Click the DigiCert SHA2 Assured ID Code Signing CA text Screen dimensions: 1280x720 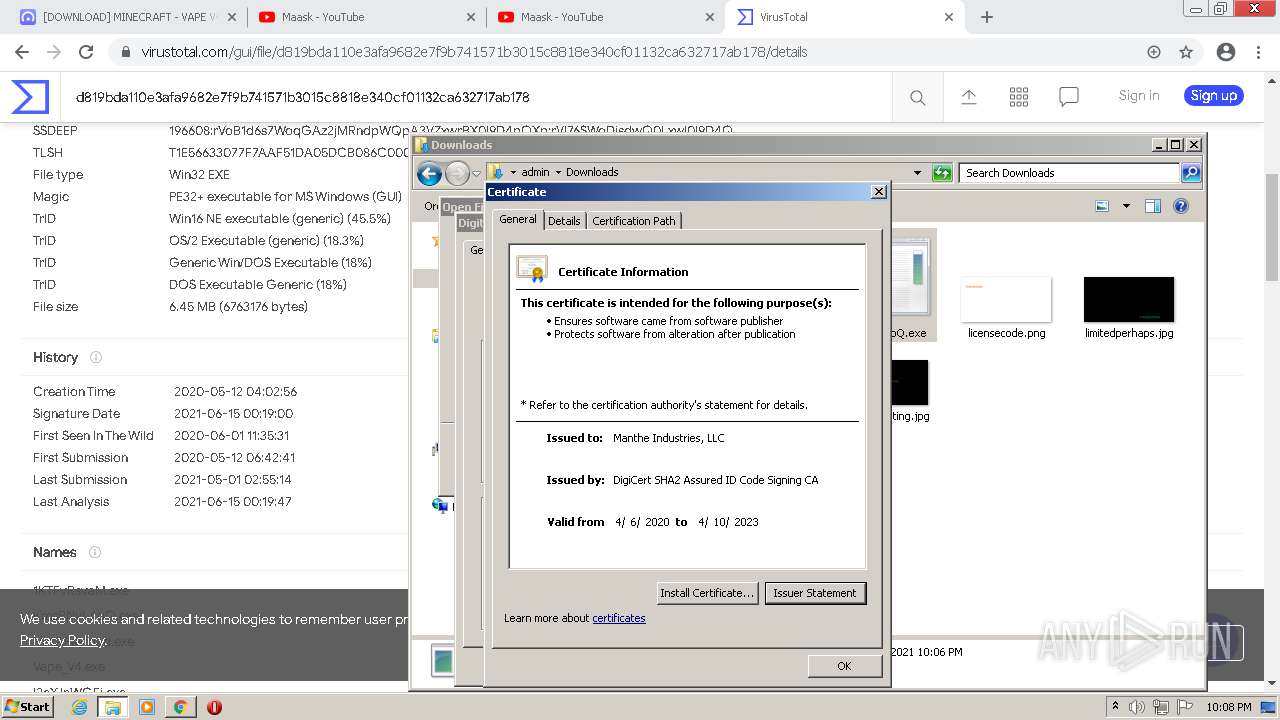point(715,480)
